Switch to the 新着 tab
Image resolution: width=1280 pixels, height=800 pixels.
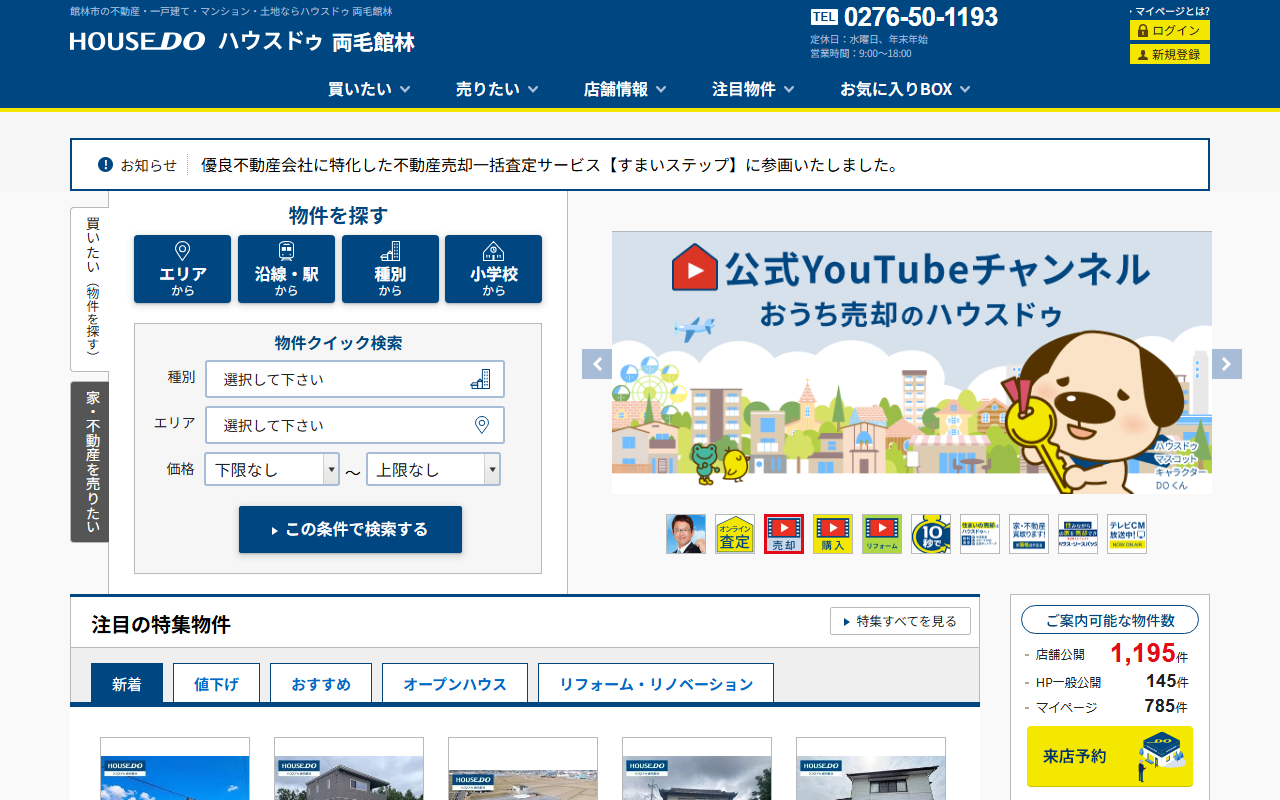(x=127, y=684)
